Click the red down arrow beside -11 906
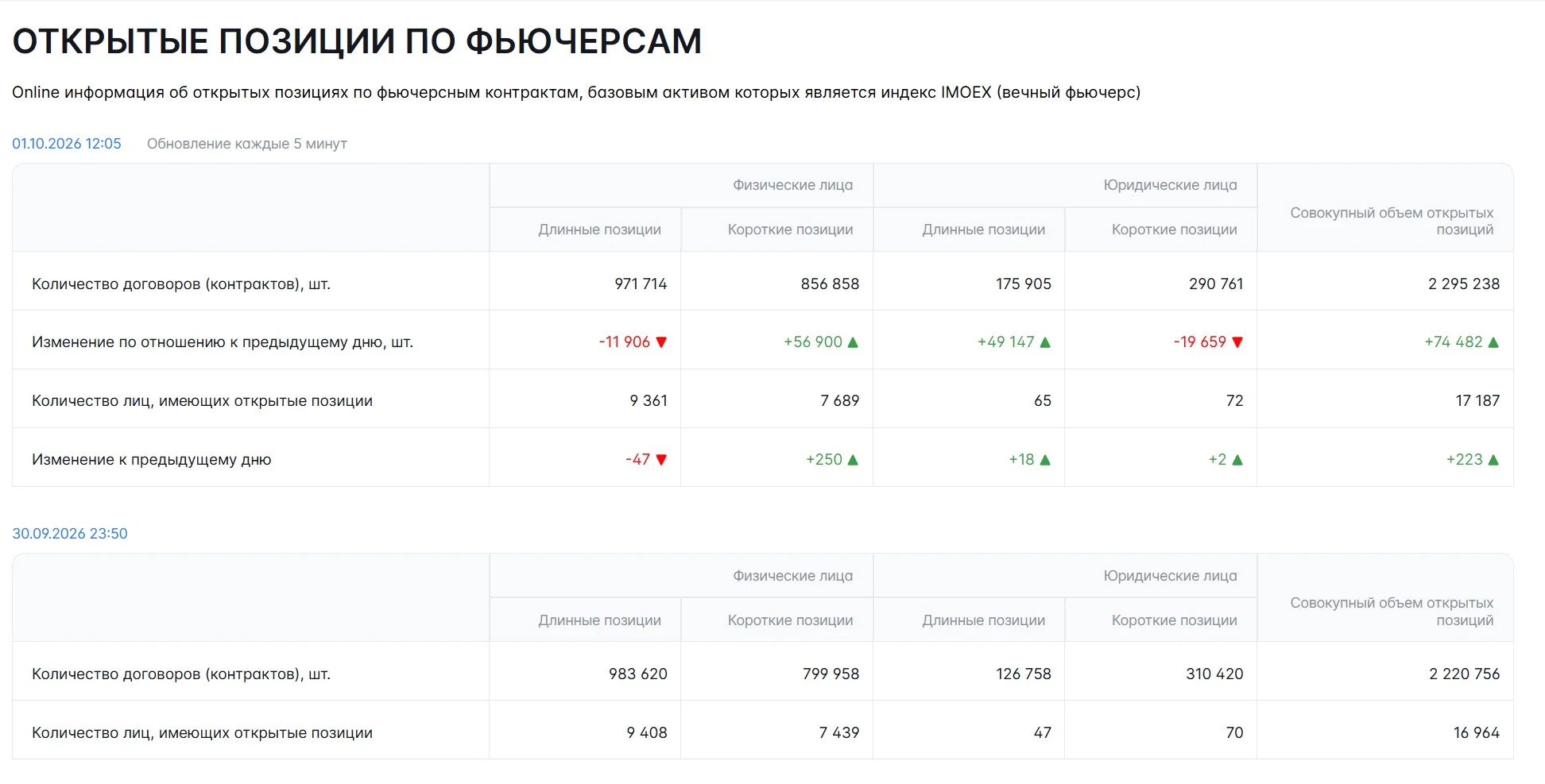Viewport: 1545px width, 784px height. pyautogui.click(x=661, y=342)
